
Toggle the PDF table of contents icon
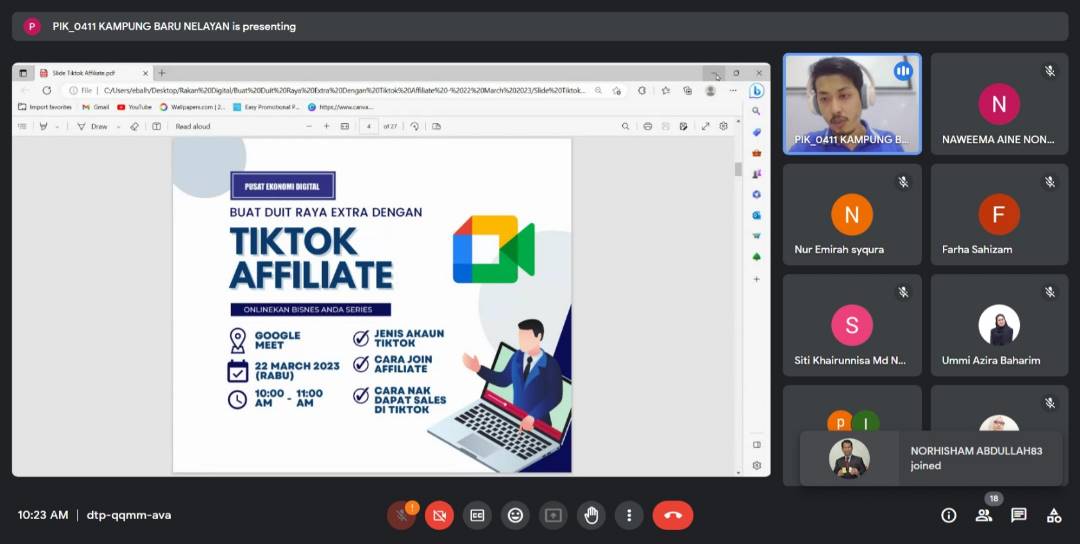[22, 126]
